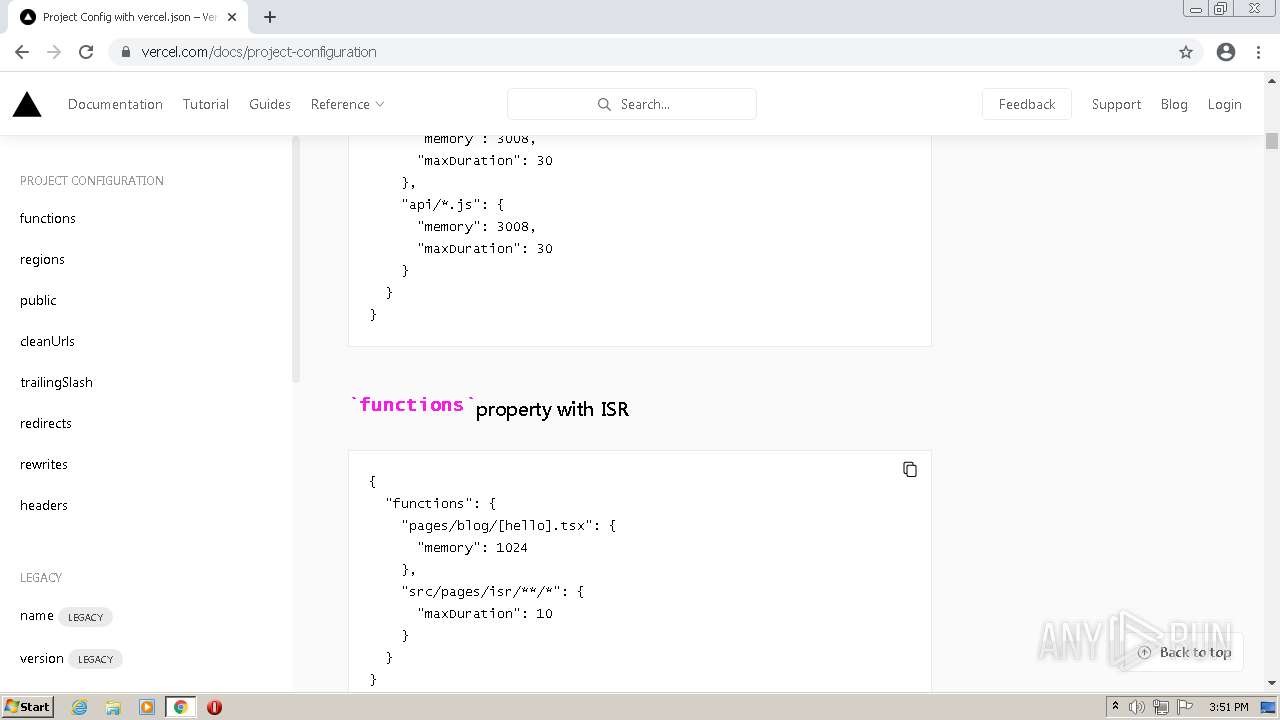Screen dimensions: 1280x720
Task: Expand the Reference dropdown menu
Action: pyautogui.click(x=347, y=104)
